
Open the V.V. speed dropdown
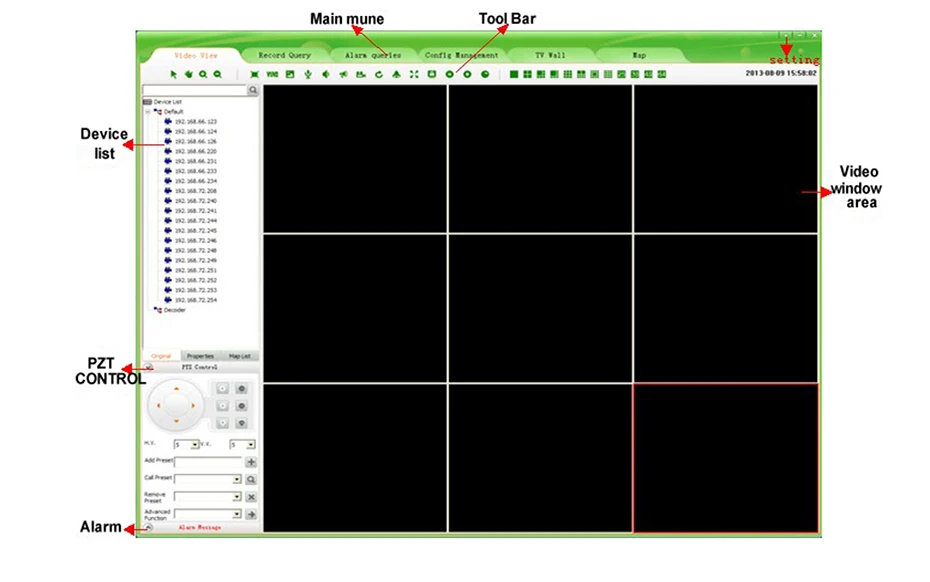pos(251,444)
